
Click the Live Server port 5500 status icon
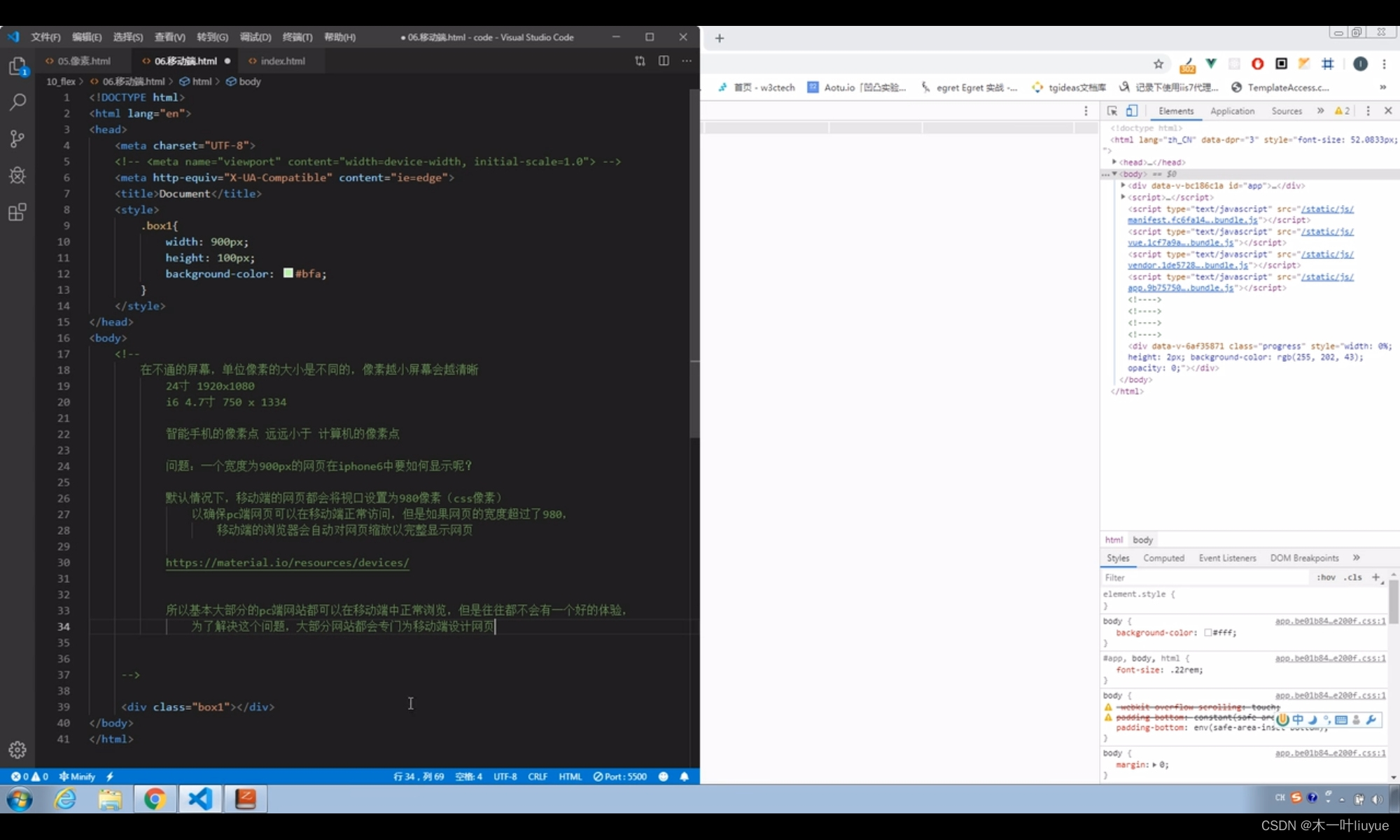[619, 776]
